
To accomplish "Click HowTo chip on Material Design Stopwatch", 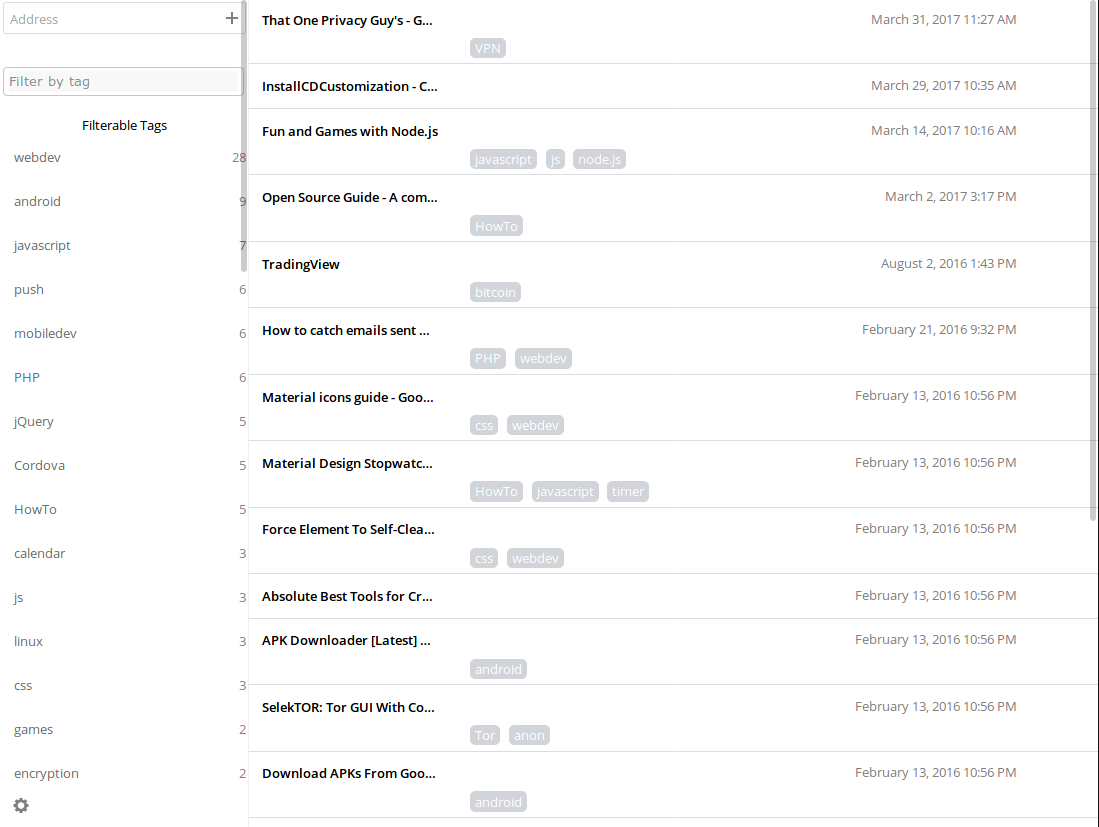I will (x=496, y=492).
